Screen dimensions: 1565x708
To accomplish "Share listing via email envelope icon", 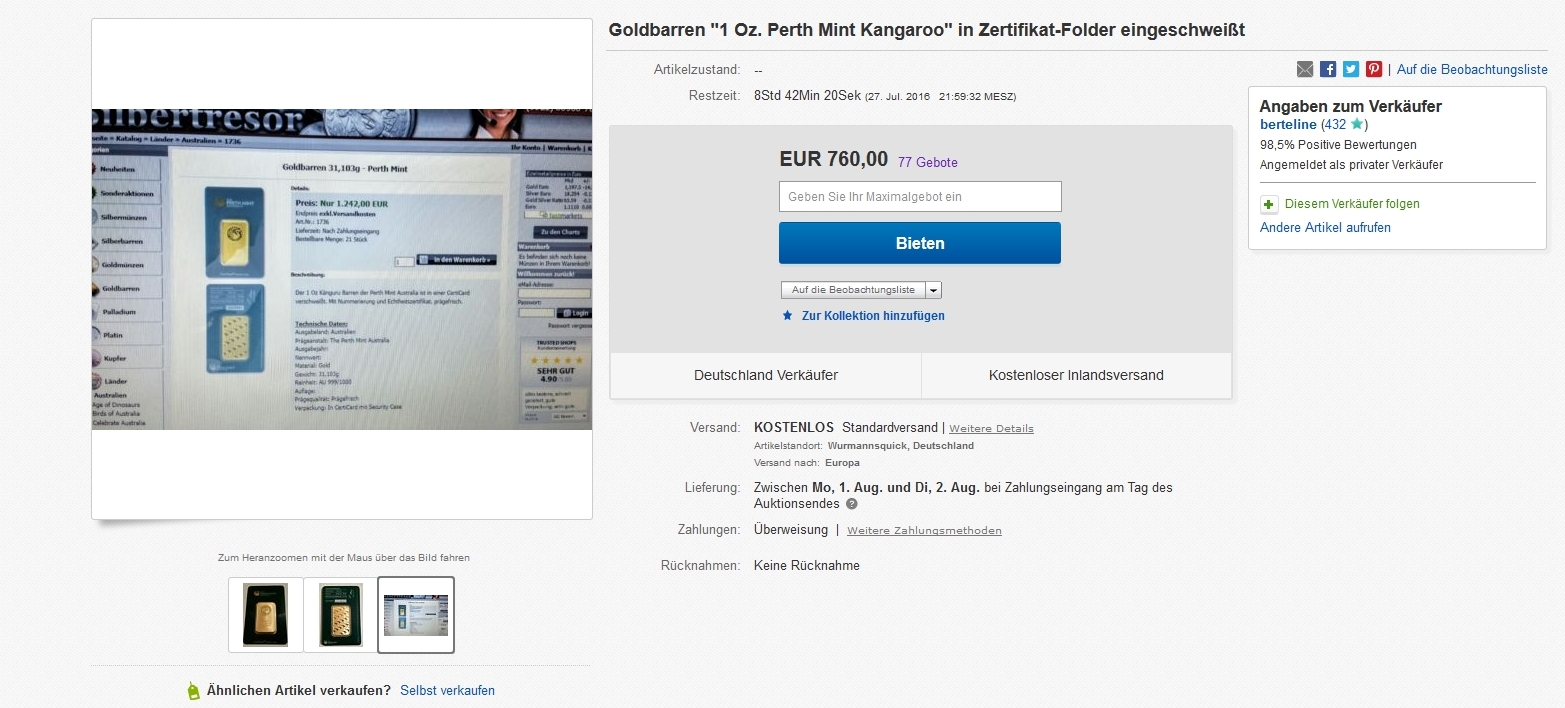I will [x=1305, y=69].
